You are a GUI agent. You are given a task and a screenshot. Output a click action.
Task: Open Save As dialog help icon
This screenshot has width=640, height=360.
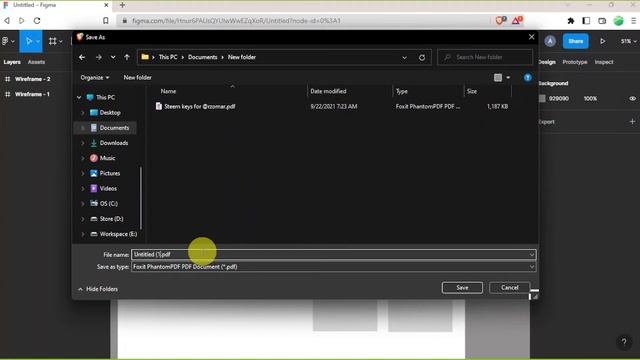528,78
